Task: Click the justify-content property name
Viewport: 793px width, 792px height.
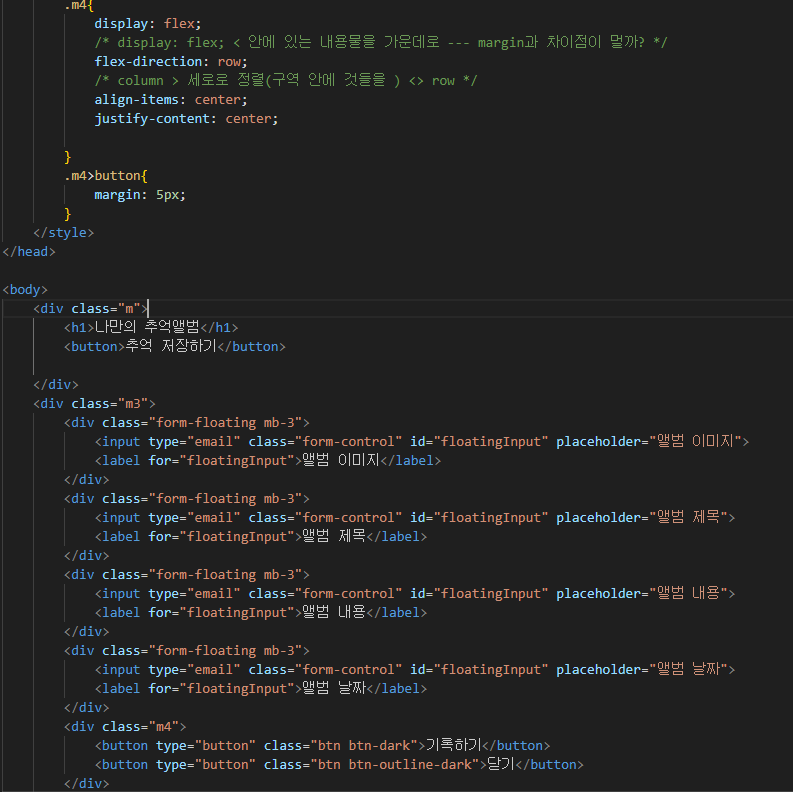Action: 152,119
